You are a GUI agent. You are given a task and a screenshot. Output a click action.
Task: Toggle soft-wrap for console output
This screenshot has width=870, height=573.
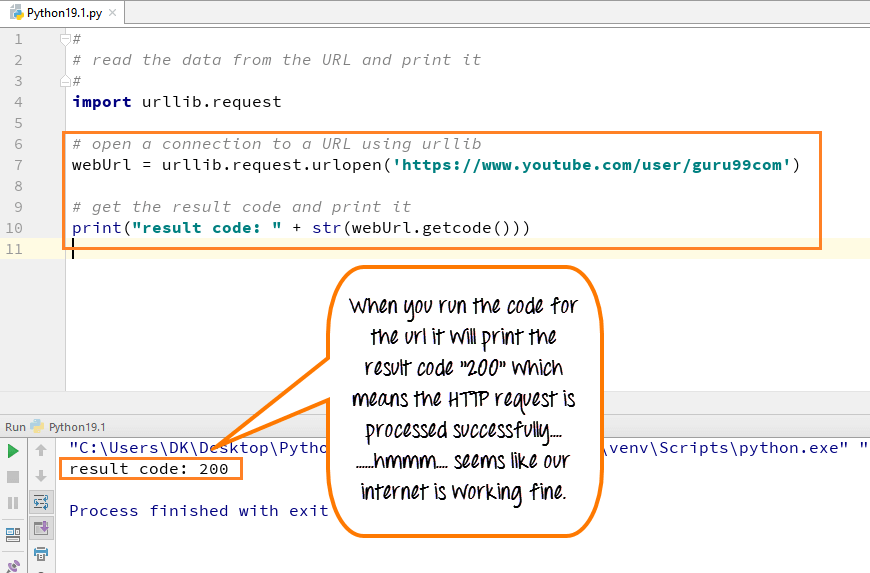point(41,502)
